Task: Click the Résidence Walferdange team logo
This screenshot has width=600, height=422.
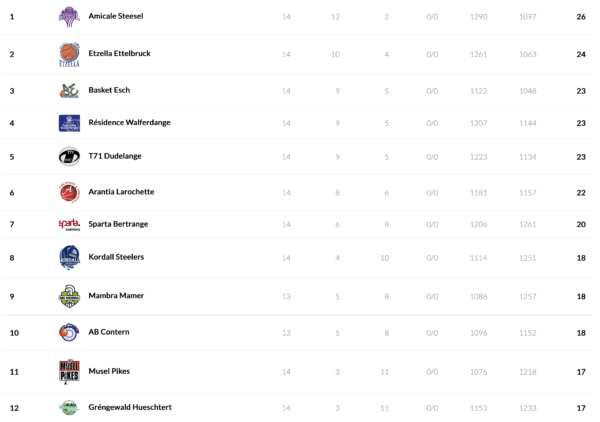Action: click(68, 123)
